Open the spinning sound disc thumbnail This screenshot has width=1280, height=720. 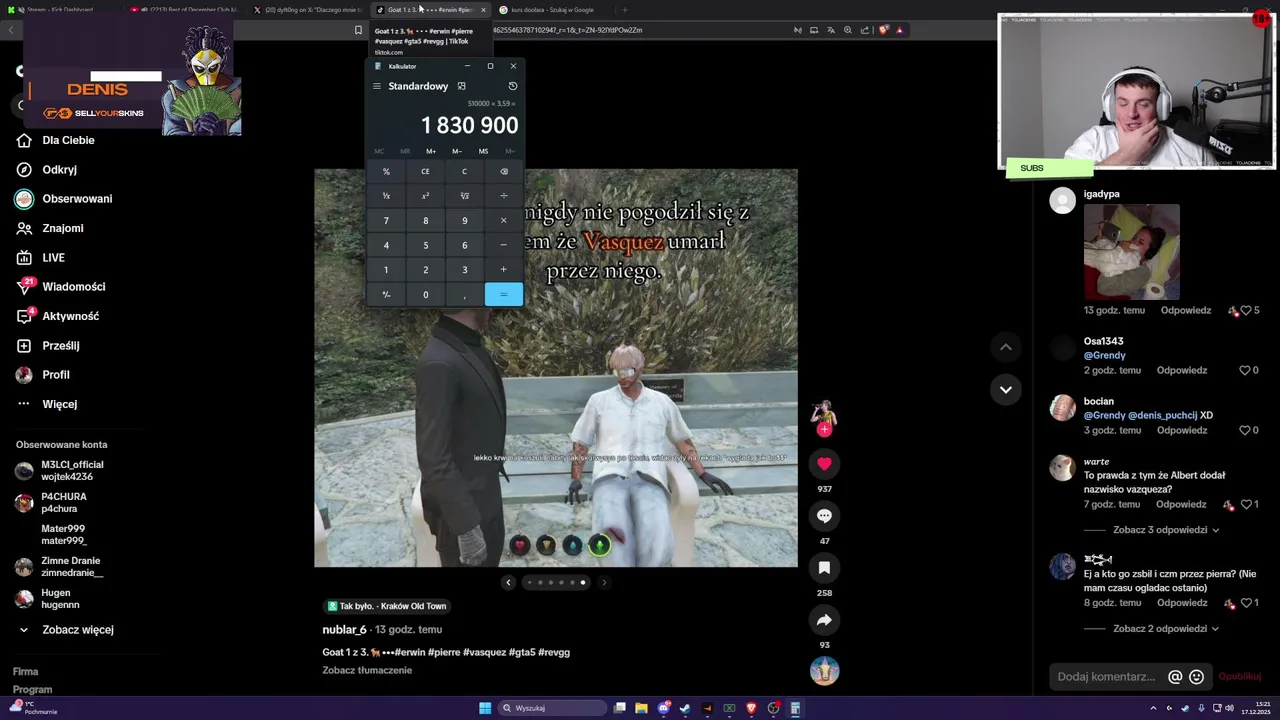coord(824,671)
